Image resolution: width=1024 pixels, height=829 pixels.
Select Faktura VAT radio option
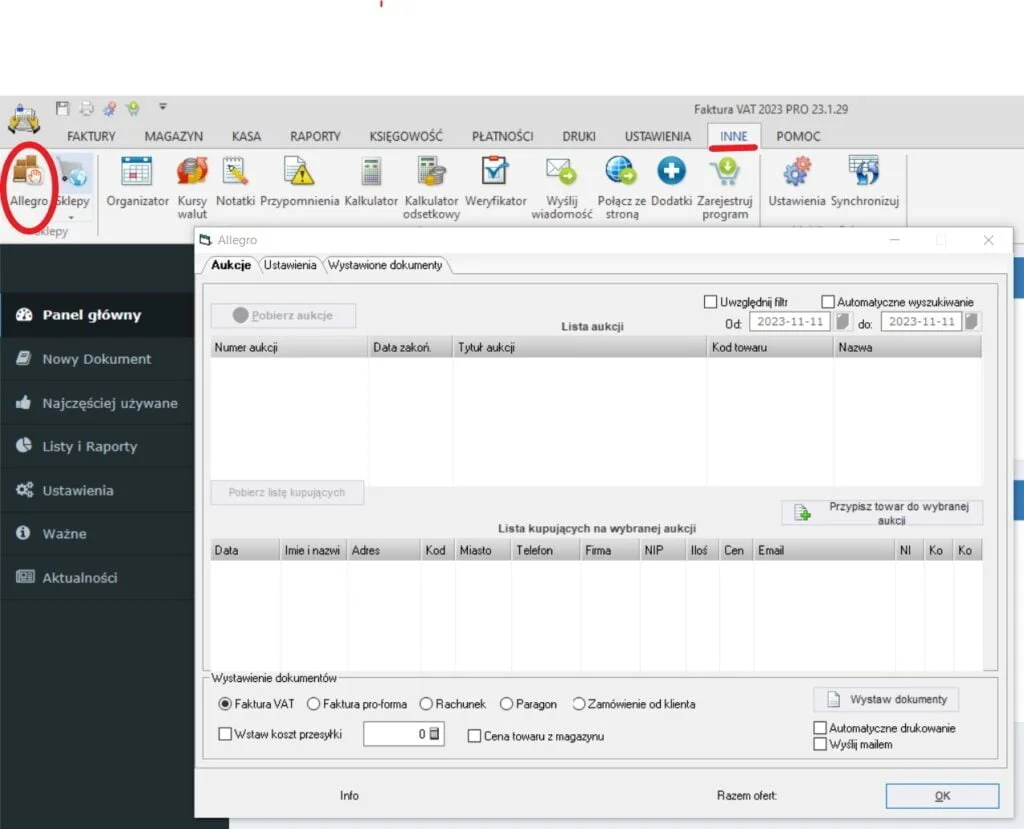[x=225, y=704]
